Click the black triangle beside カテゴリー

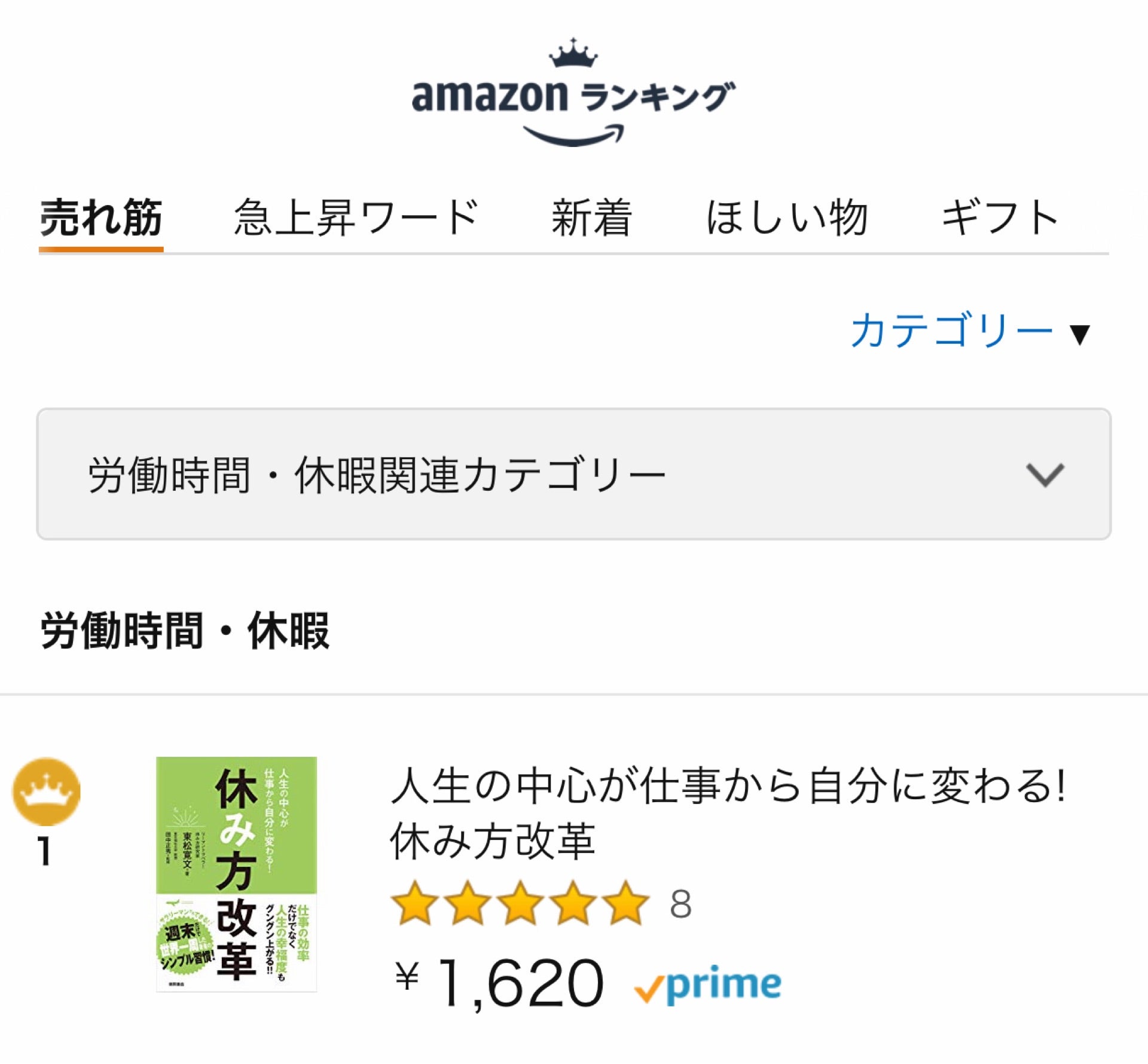1080,334
